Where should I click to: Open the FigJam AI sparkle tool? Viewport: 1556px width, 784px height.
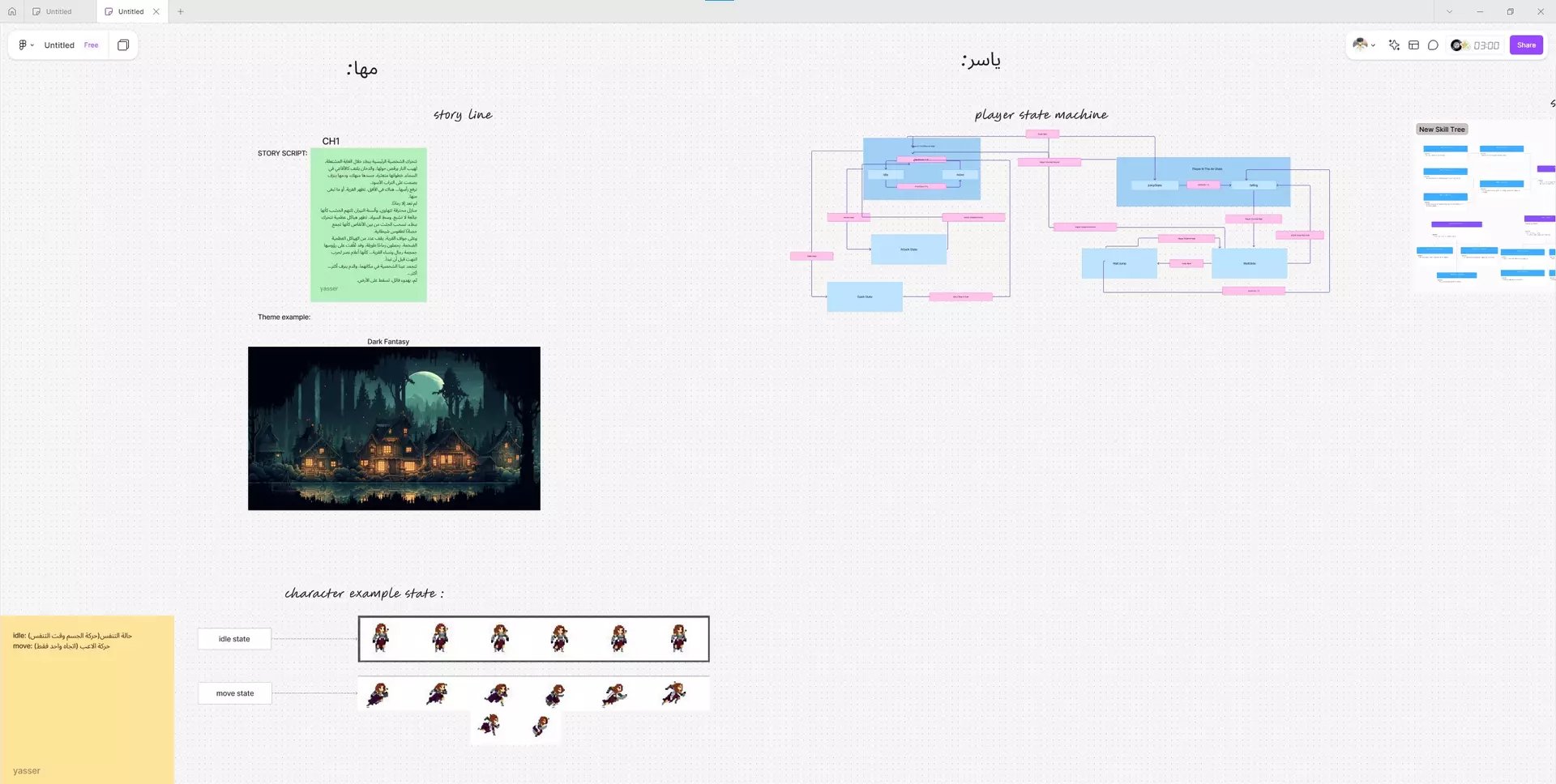coord(1394,45)
